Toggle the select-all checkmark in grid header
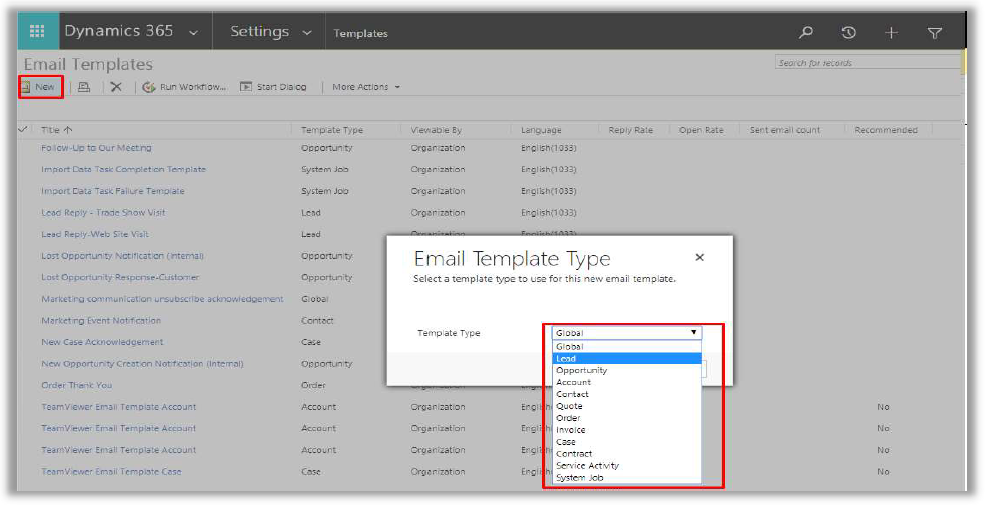 [x=24, y=130]
